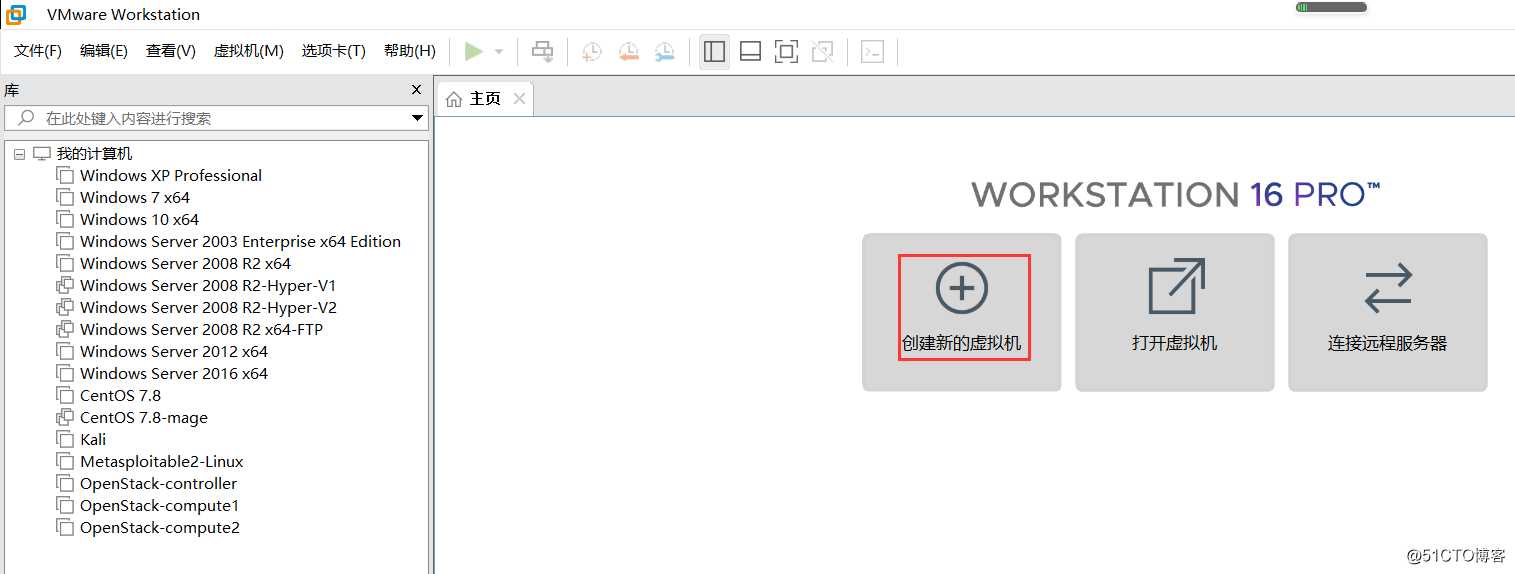Viewport: 1515px width, 574px height.
Task: Open the 帮助(H) menu
Action: point(410,51)
